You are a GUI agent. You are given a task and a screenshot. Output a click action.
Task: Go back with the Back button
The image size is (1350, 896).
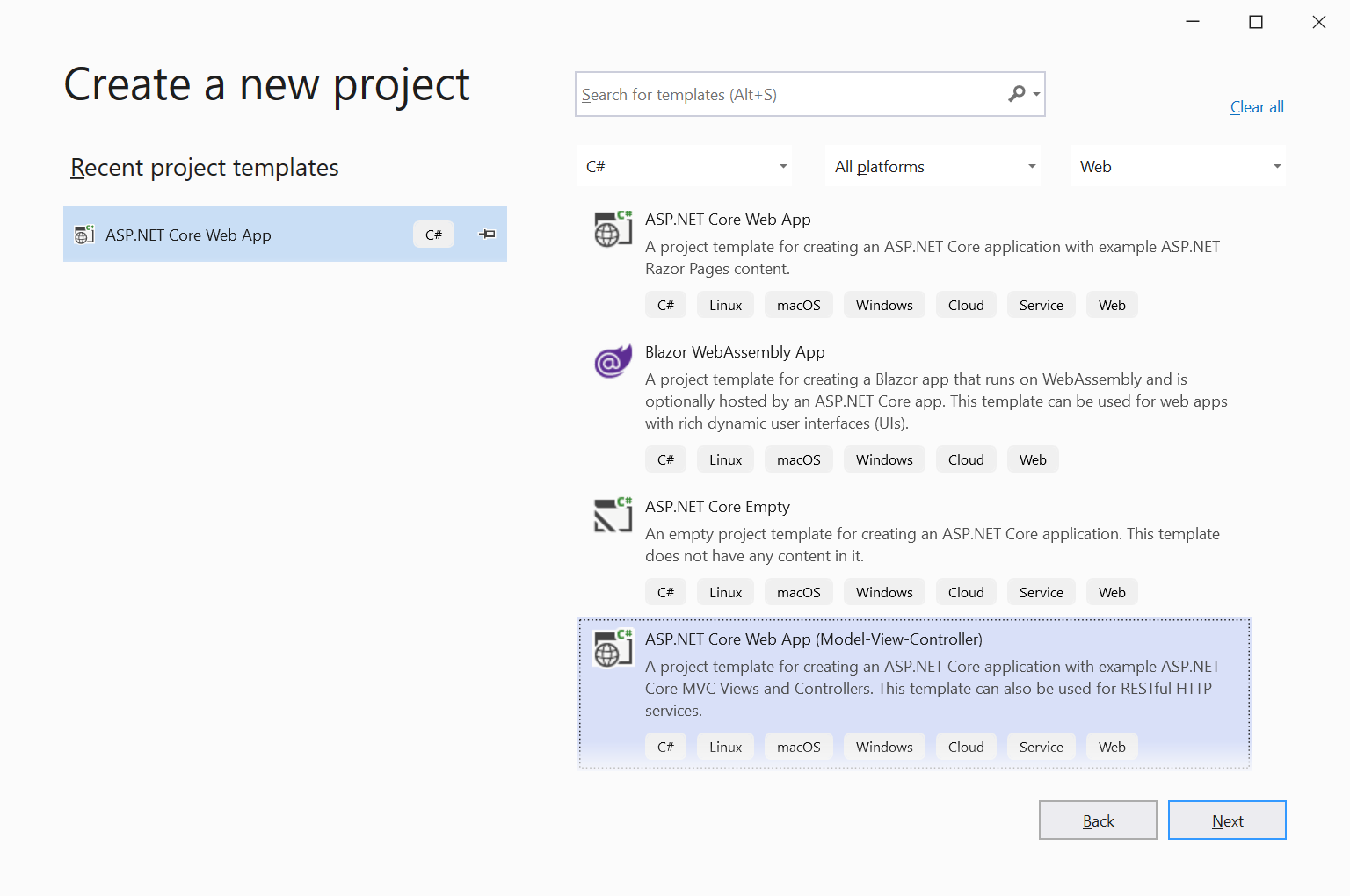coord(1098,820)
